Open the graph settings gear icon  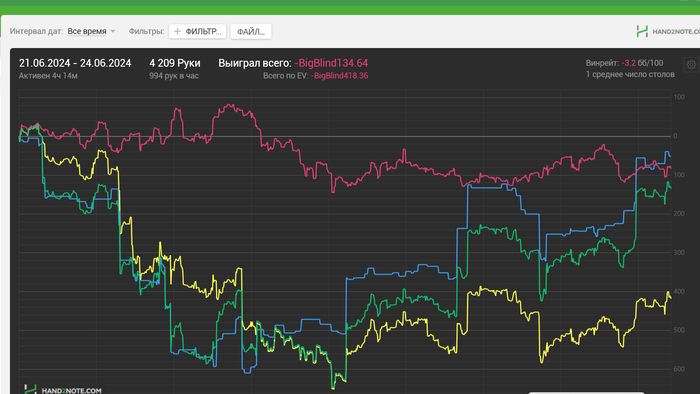[691, 65]
